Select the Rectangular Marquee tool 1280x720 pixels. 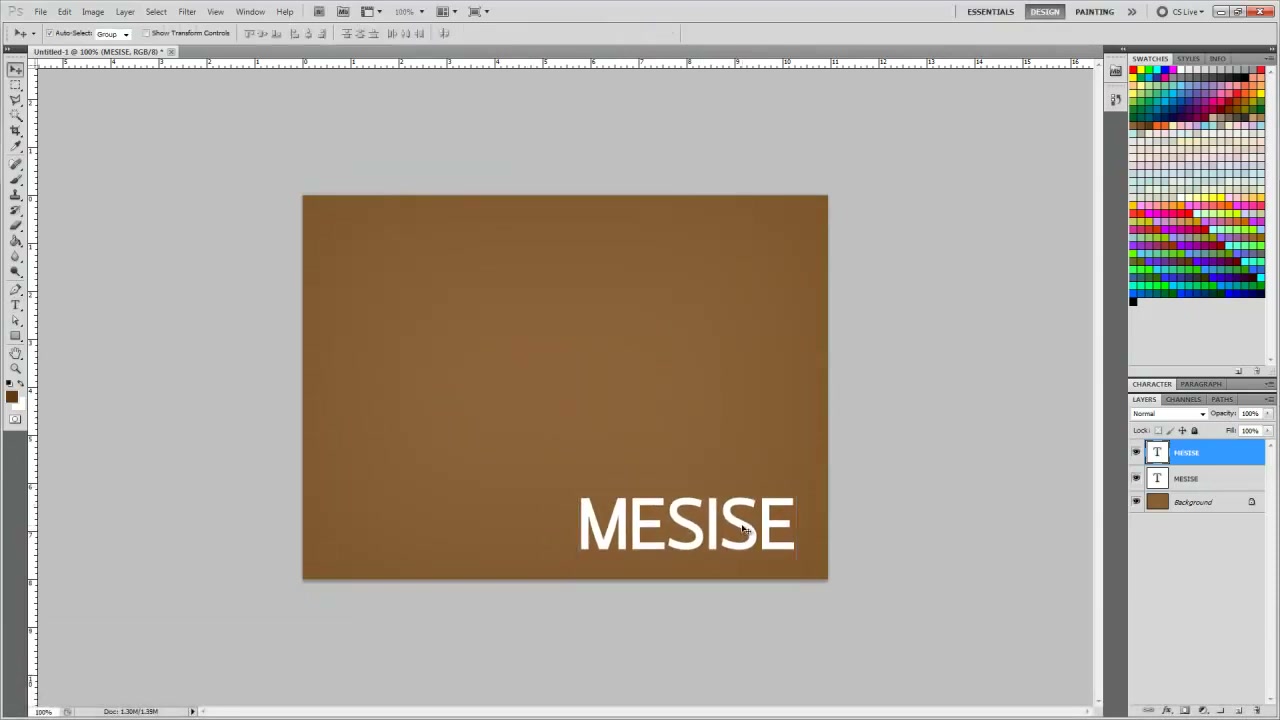[x=16, y=85]
